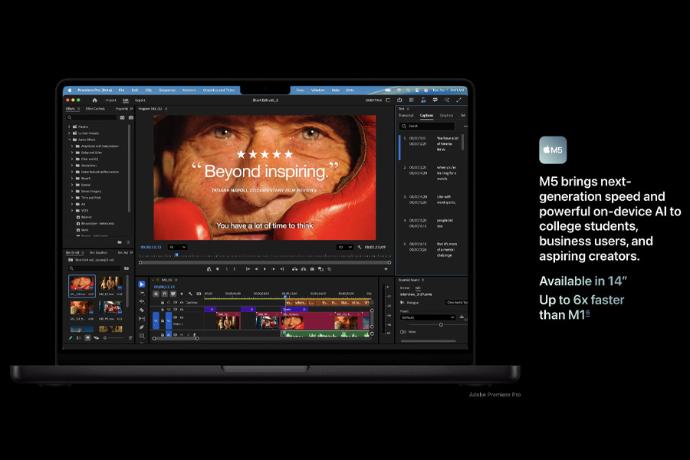Select the Selection tool in timeline toolbar
Viewport: 690px width, 460px height.
tap(141, 284)
